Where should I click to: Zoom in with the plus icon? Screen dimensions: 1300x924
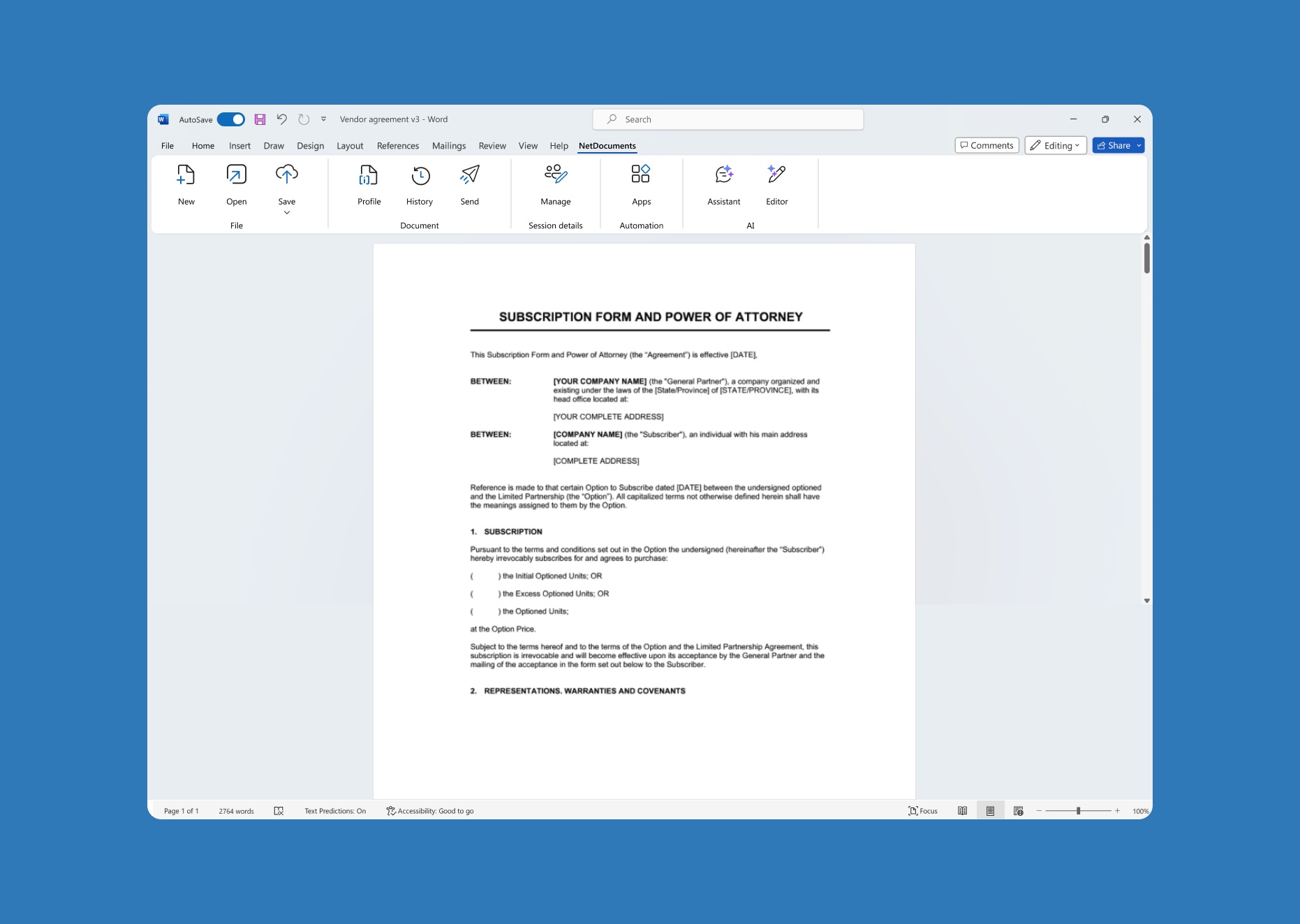[x=1118, y=811]
